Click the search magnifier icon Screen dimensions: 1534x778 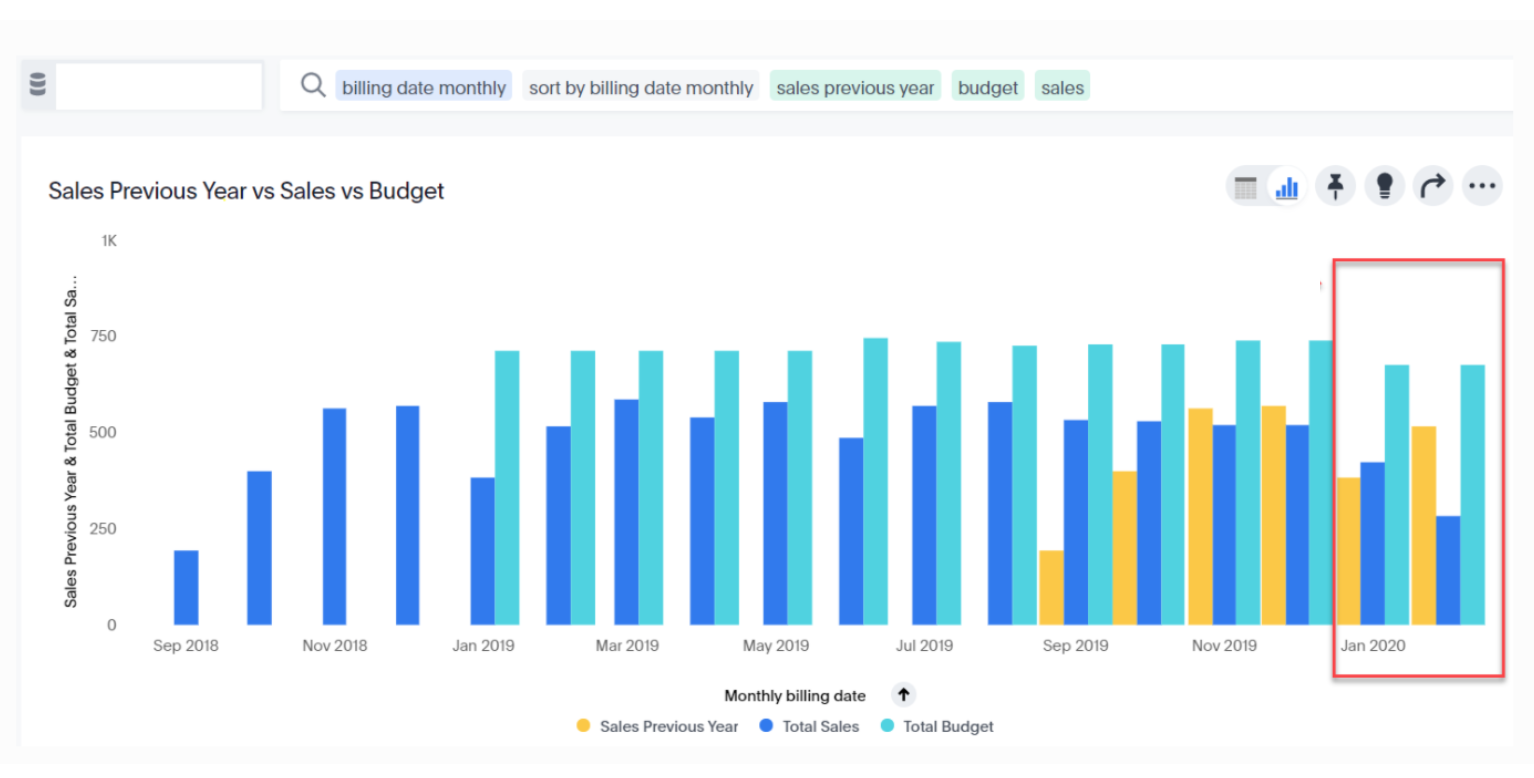313,86
